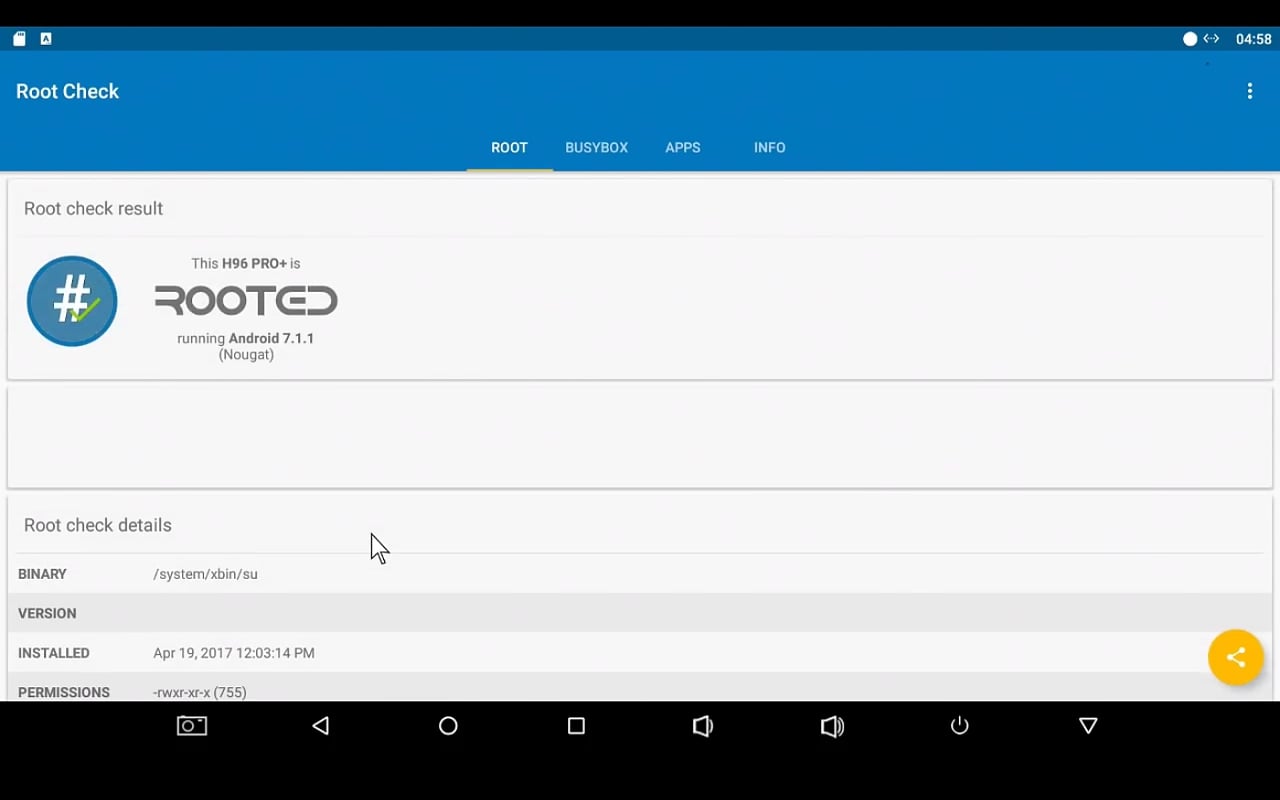Open the overflow menu in Root Check
This screenshot has height=800, width=1280.
(x=1249, y=90)
